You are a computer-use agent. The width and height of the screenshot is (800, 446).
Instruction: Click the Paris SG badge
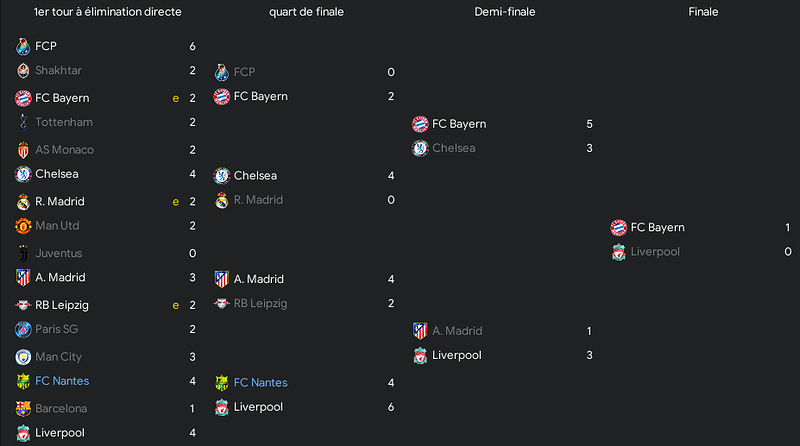23,329
